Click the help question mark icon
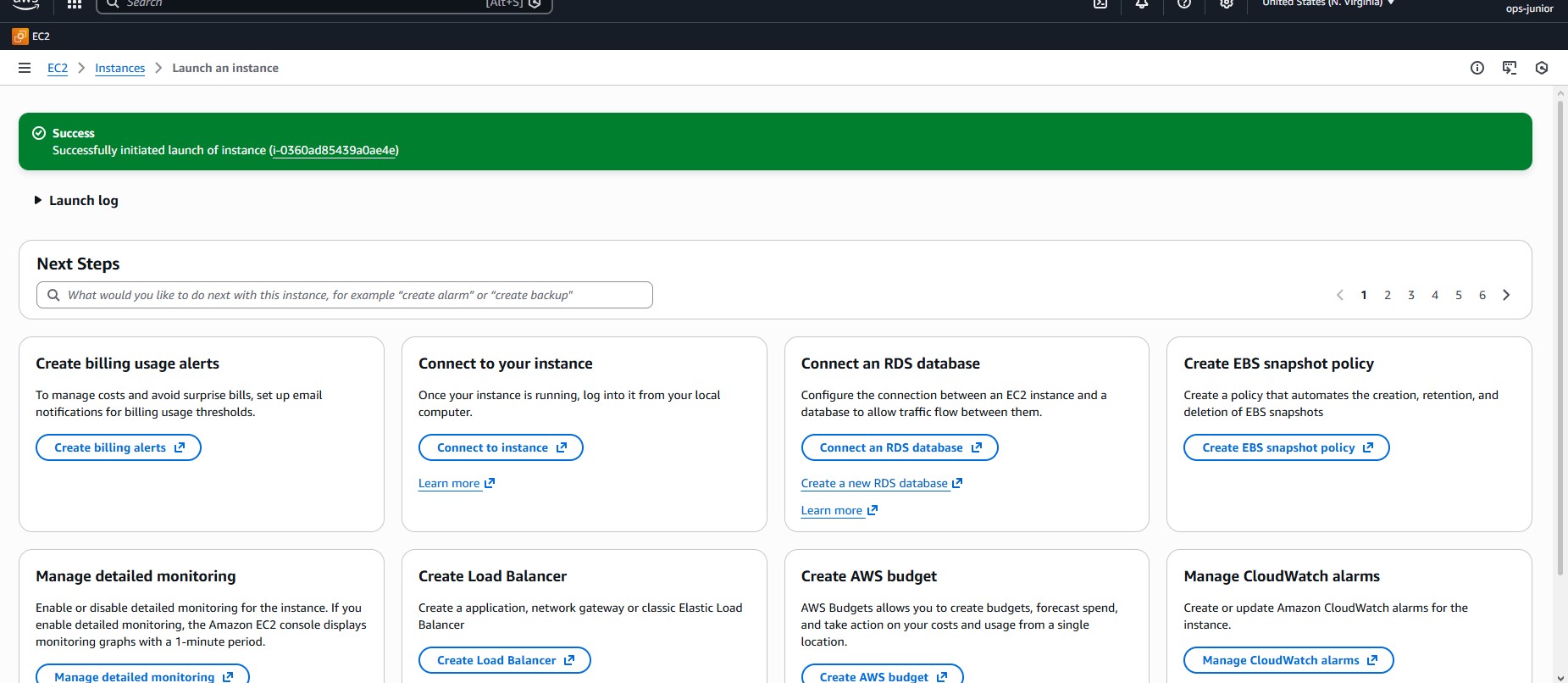 coord(1184,4)
